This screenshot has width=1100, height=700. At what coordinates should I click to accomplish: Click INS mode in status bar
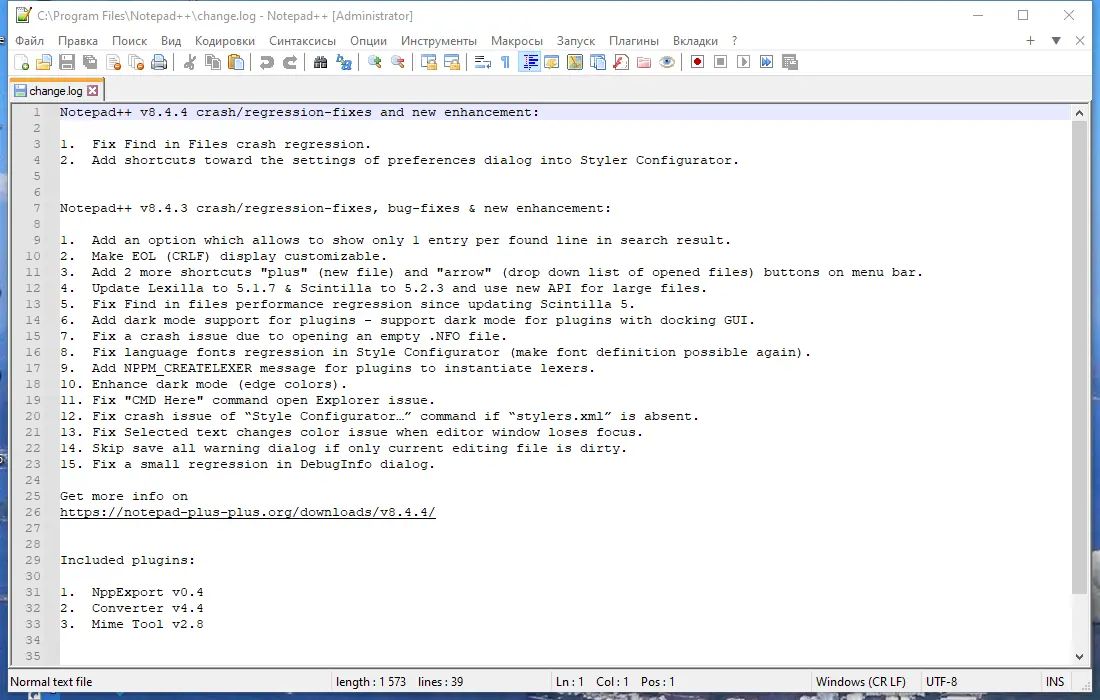1054,682
